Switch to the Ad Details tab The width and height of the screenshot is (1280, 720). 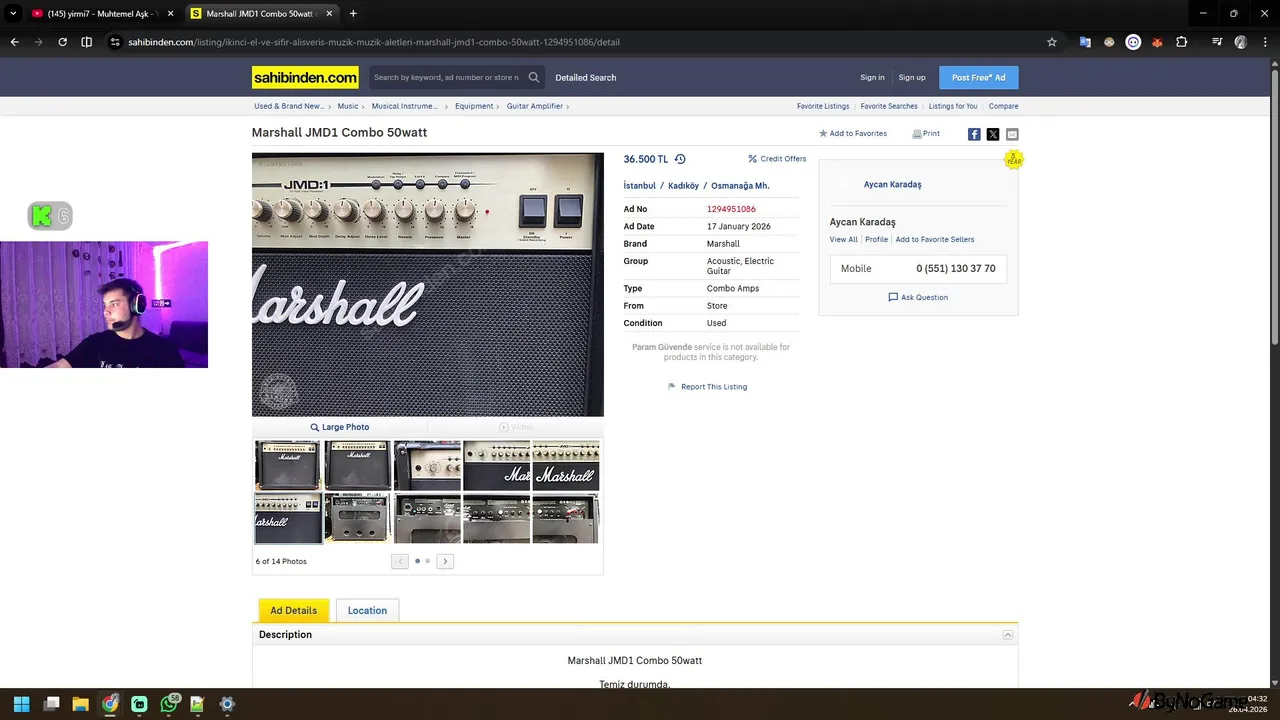[x=293, y=610]
